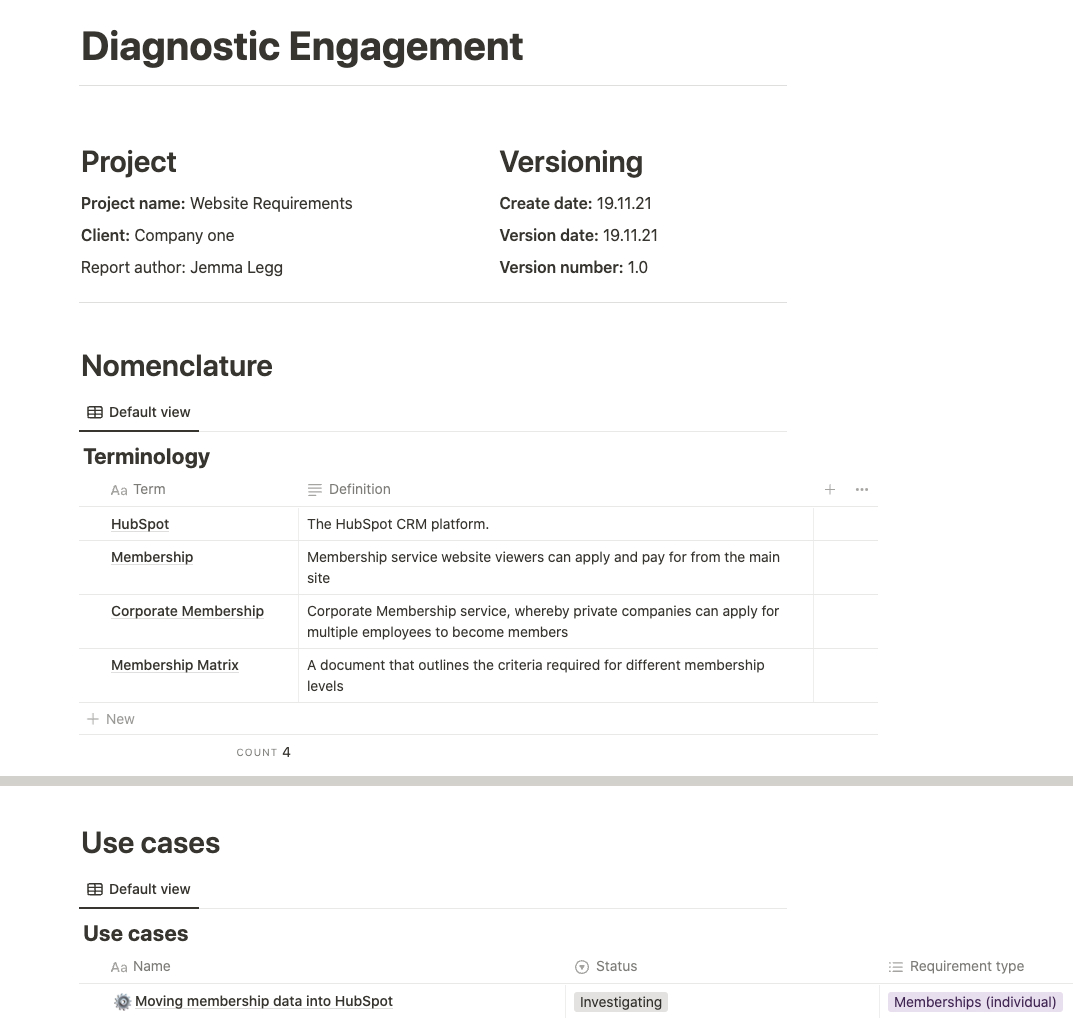Switch to the Default view tab under Use cases
The image size is (1073, 1018).
[149, 889]
